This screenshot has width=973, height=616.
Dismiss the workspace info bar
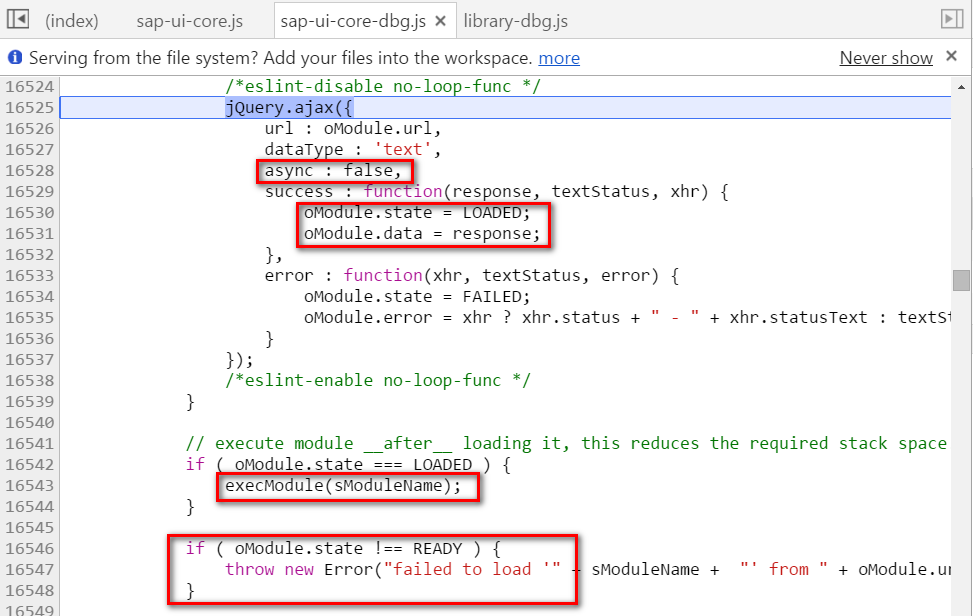coord(951,56)
